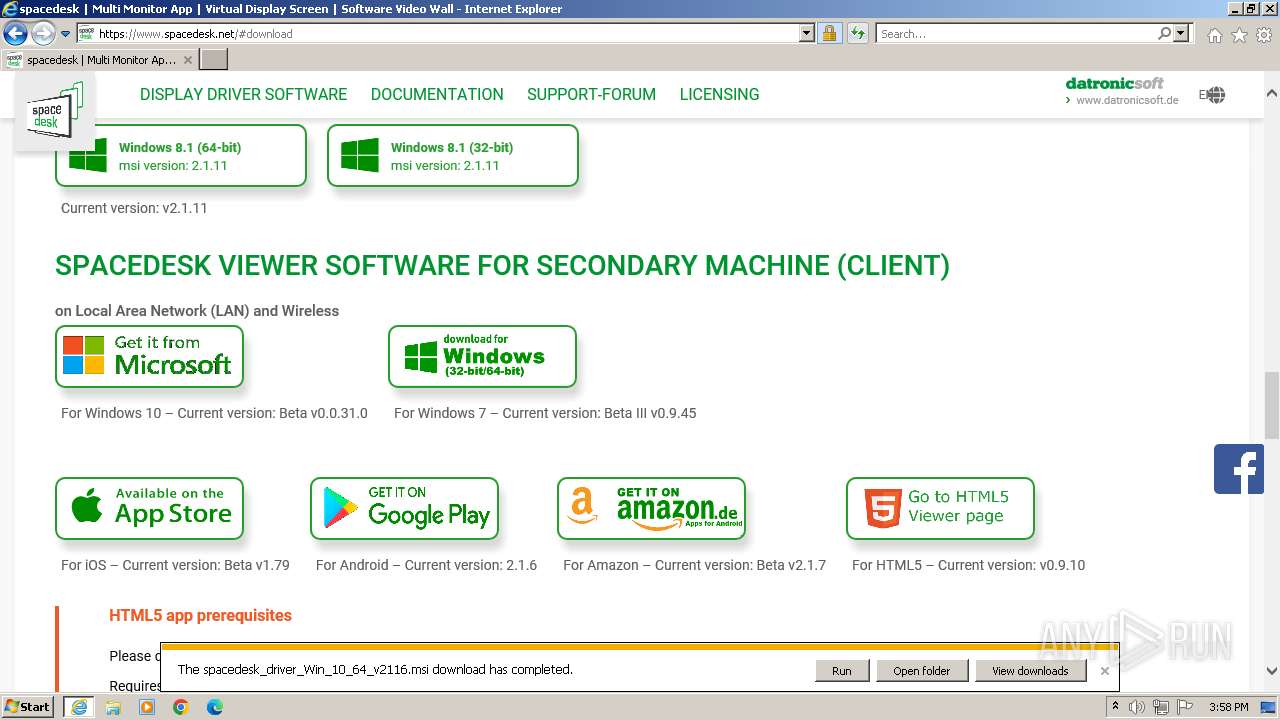The width and height of the screenshot is (1280, 720).
Task: Click the Search input box
Action: coord(1016,33)
